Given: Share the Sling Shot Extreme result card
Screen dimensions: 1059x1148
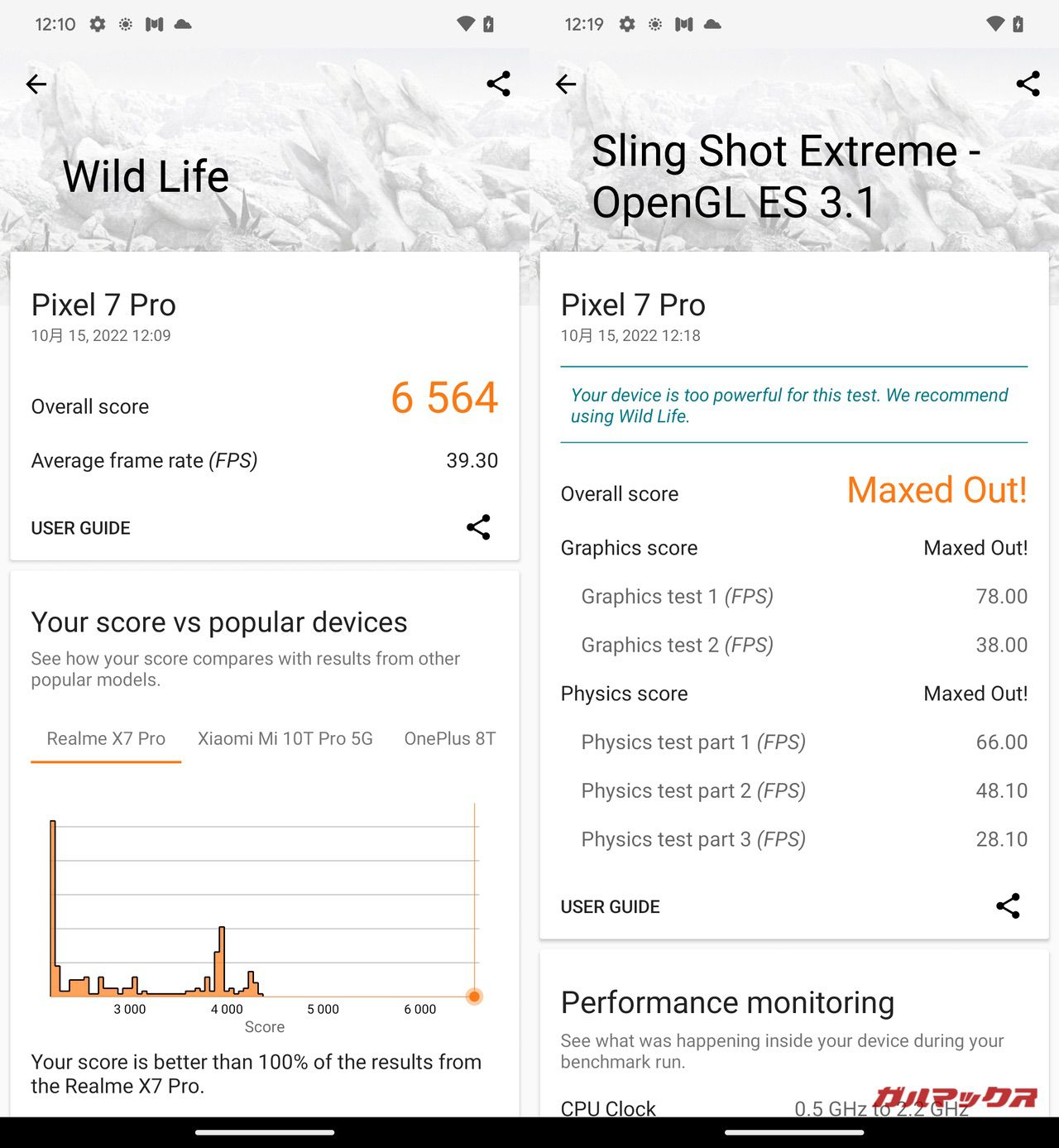Looking at the screenshot, I should pos(1008,906).
